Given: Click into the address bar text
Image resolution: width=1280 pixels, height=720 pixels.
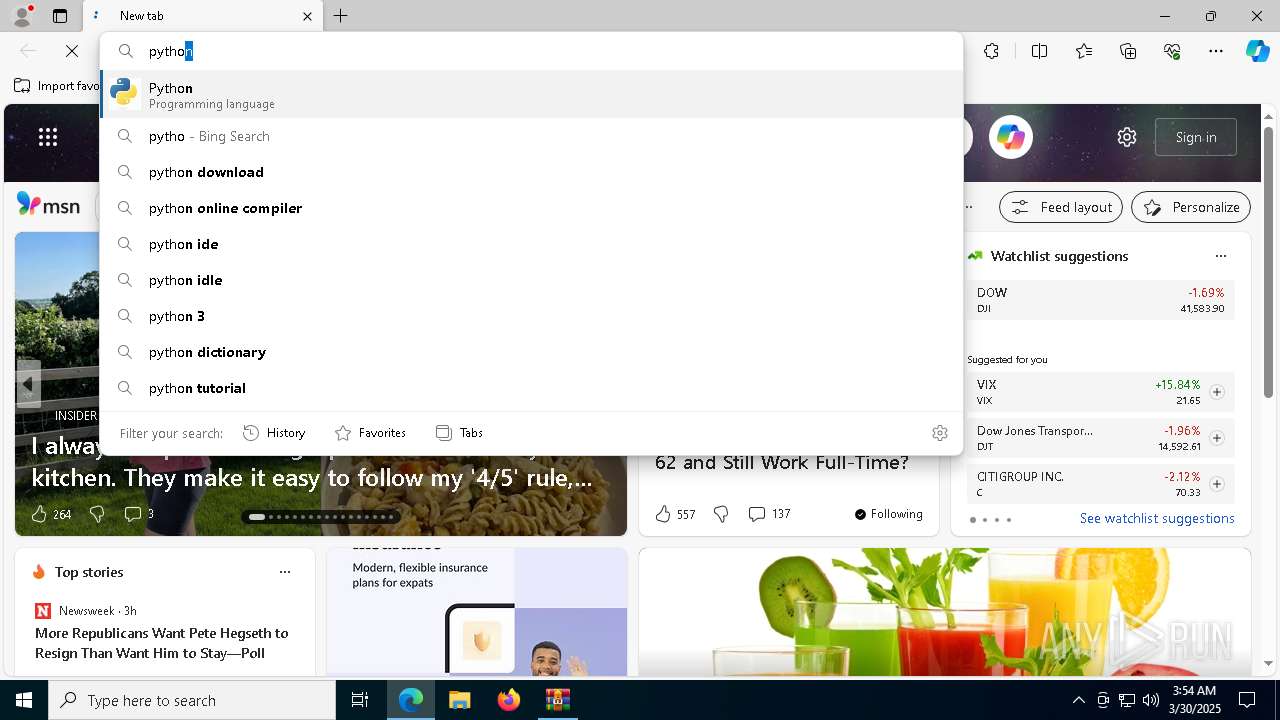Looking at the screenshot, I should pyautogui.click(x=550, y=51).
